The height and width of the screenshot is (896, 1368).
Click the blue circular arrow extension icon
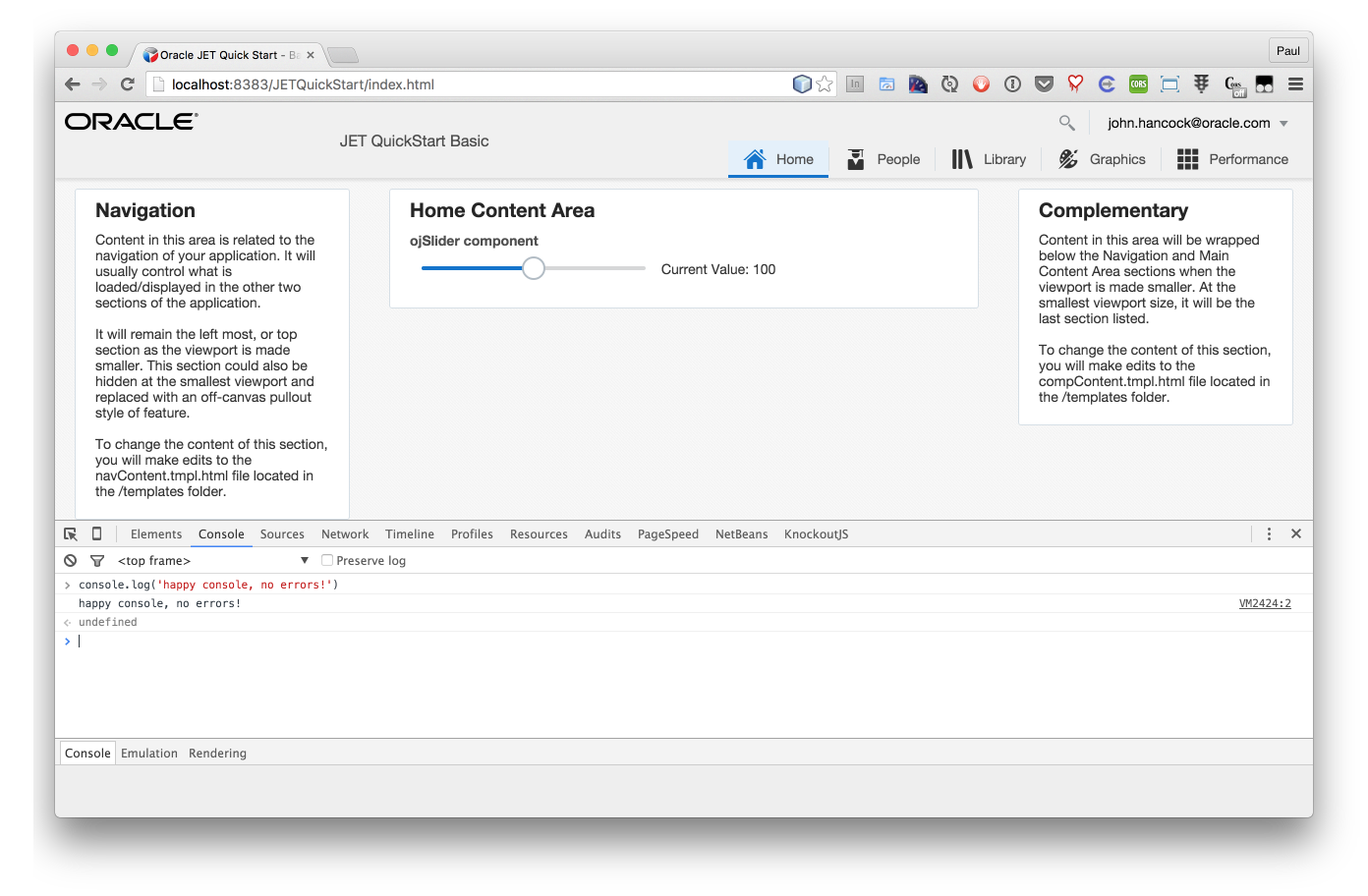tap(1107, 84)
